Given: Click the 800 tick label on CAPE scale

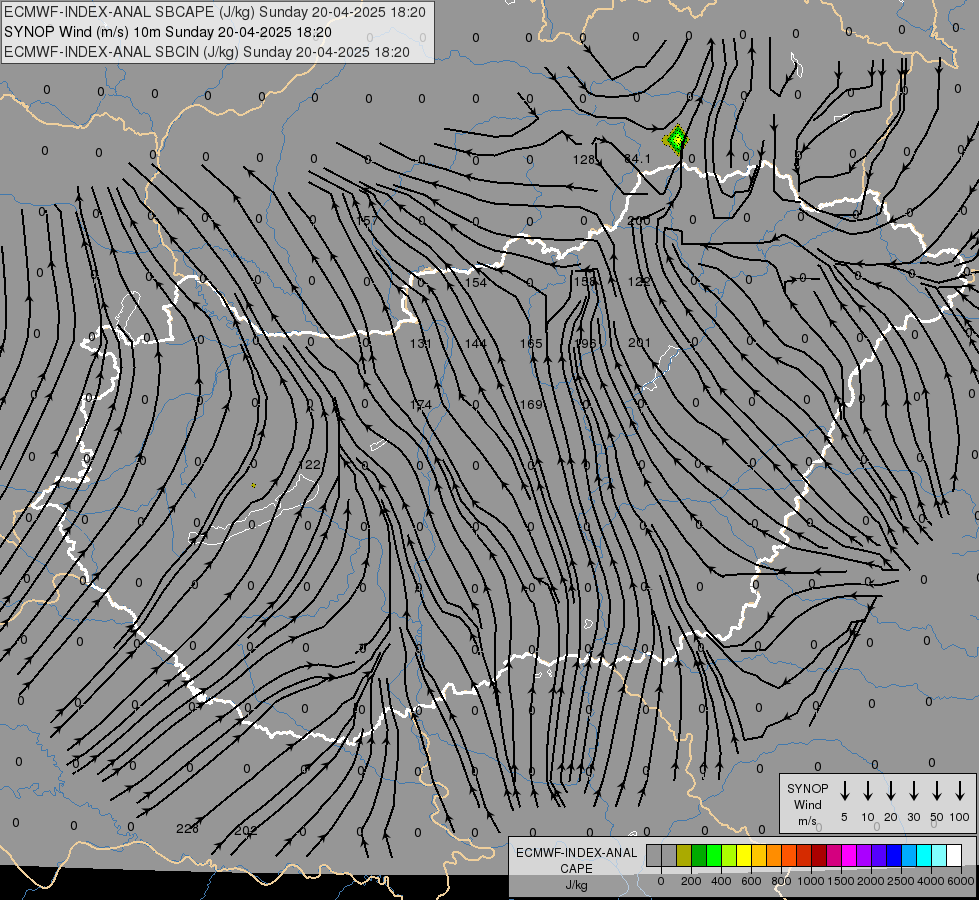Looking at the screenshot, I should (781, 881).
